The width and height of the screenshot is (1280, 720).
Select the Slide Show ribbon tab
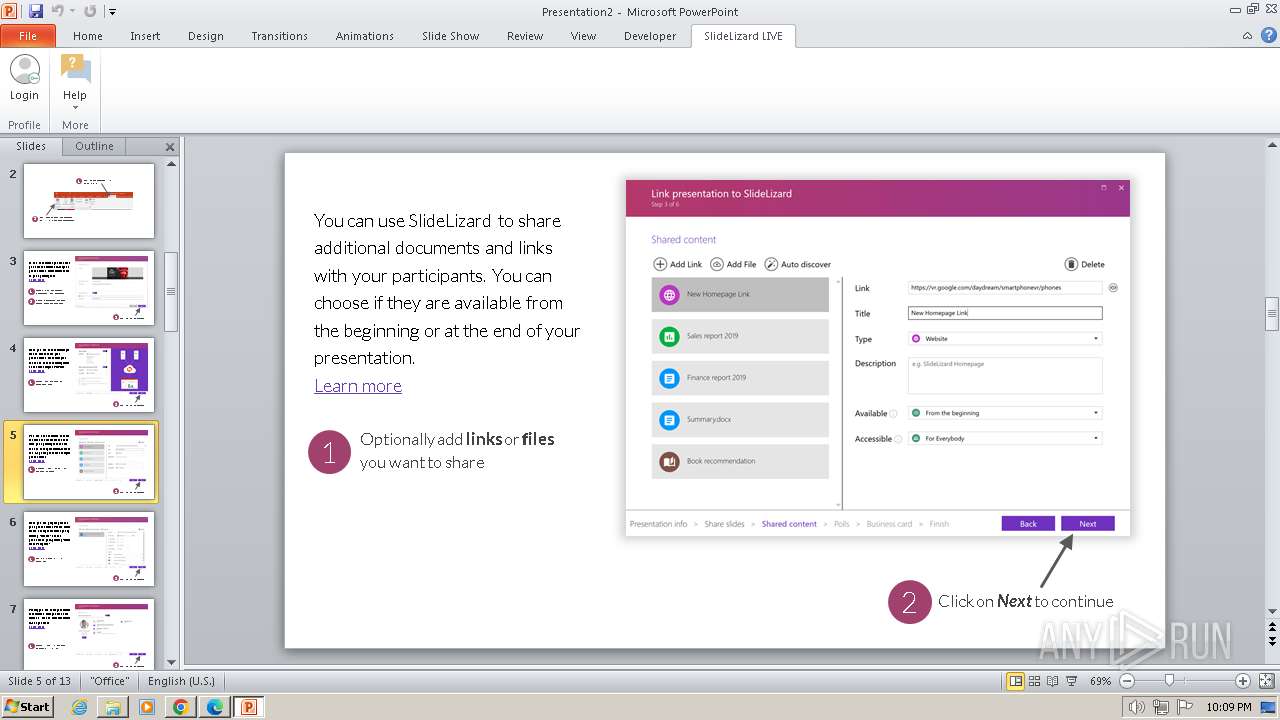(x=450, y=36)
